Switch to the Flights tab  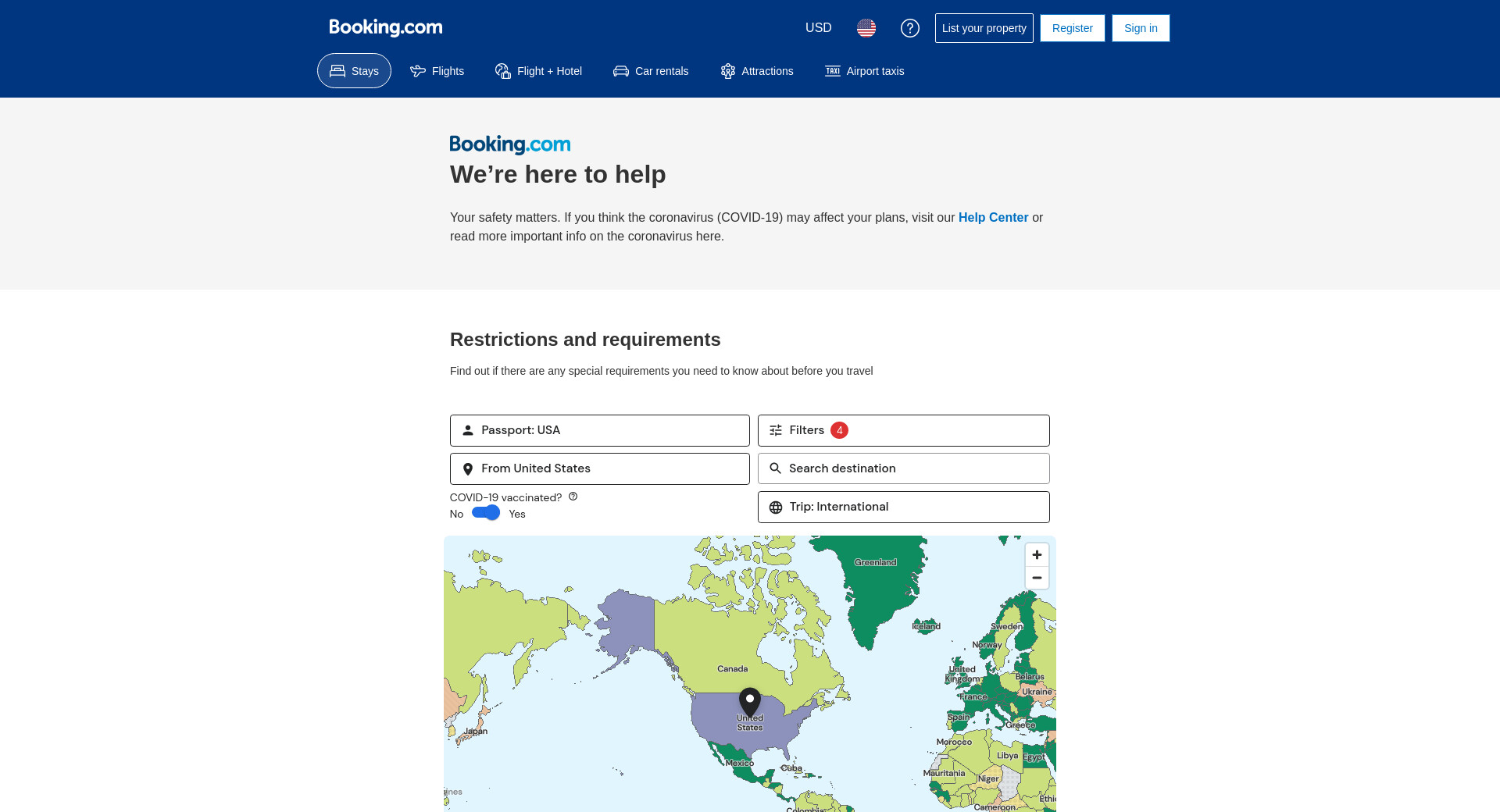pyautogui.click(x=437, y=71)
